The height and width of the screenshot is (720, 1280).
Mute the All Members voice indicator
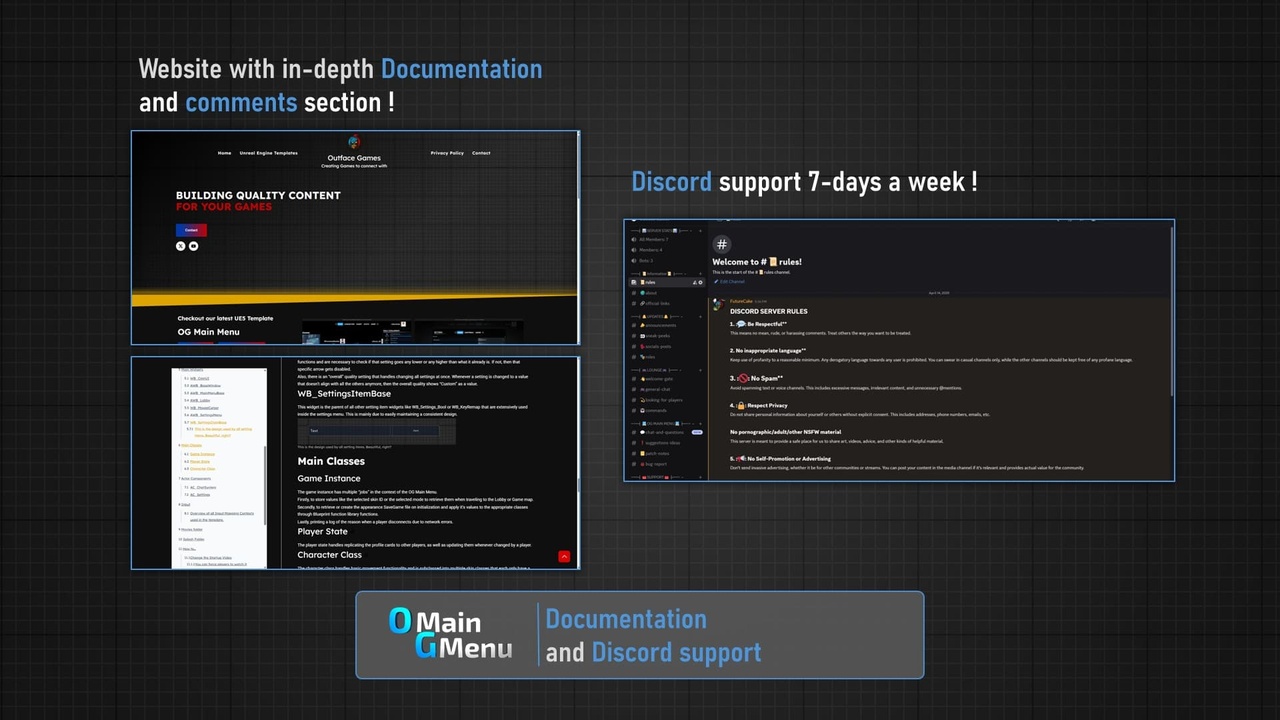632,237
